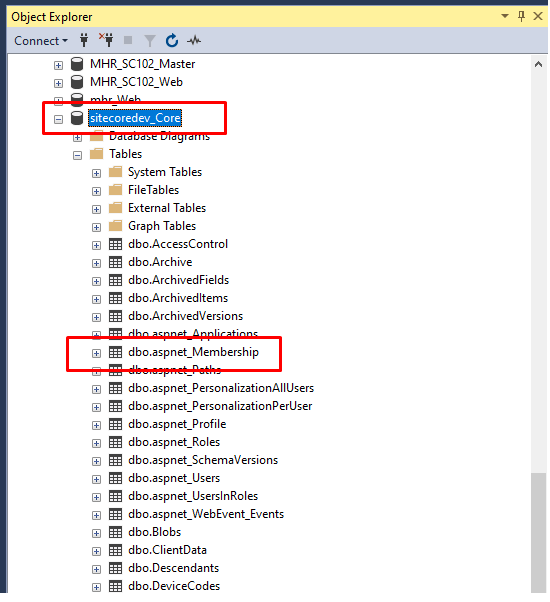Viewport: 550px width, 602px height.
Task: Click the dbo.Blobs table grid icon
Action: [116, 532]
